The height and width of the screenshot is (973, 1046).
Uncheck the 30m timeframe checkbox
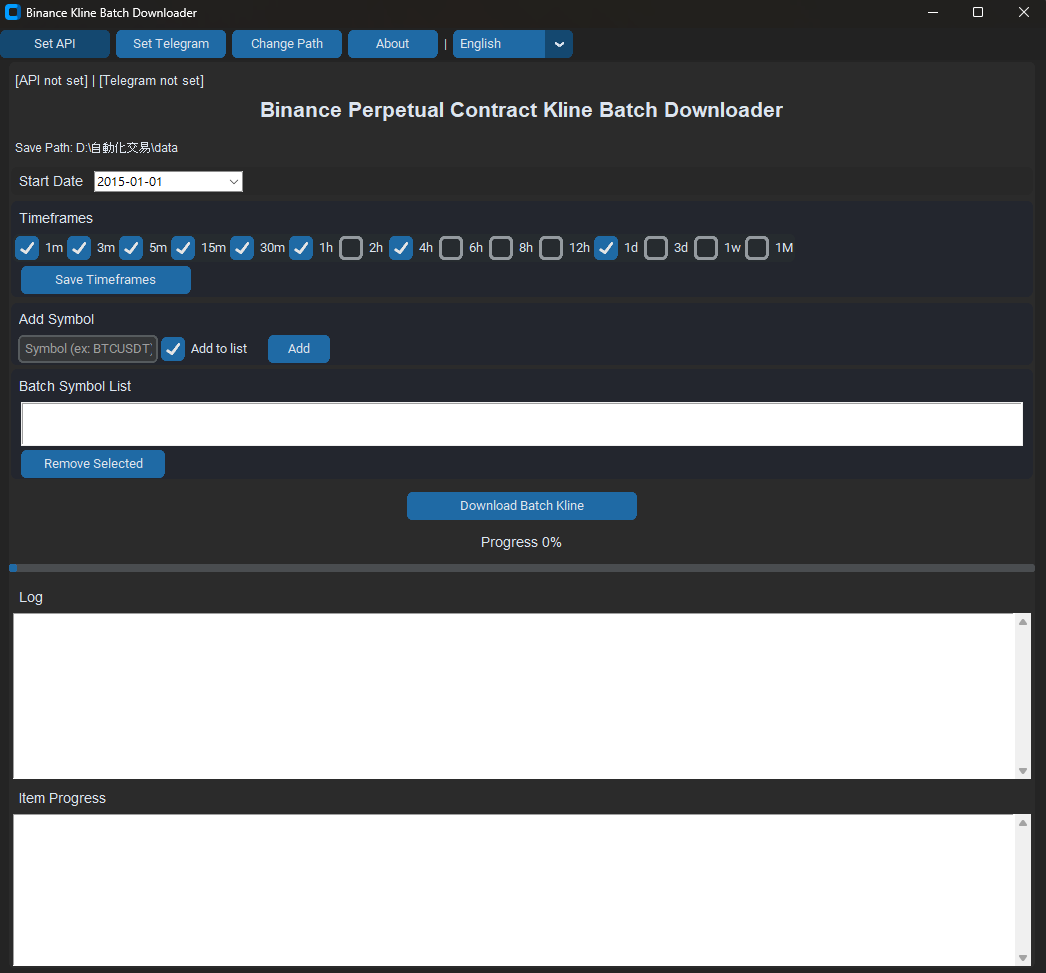[241, 248]
